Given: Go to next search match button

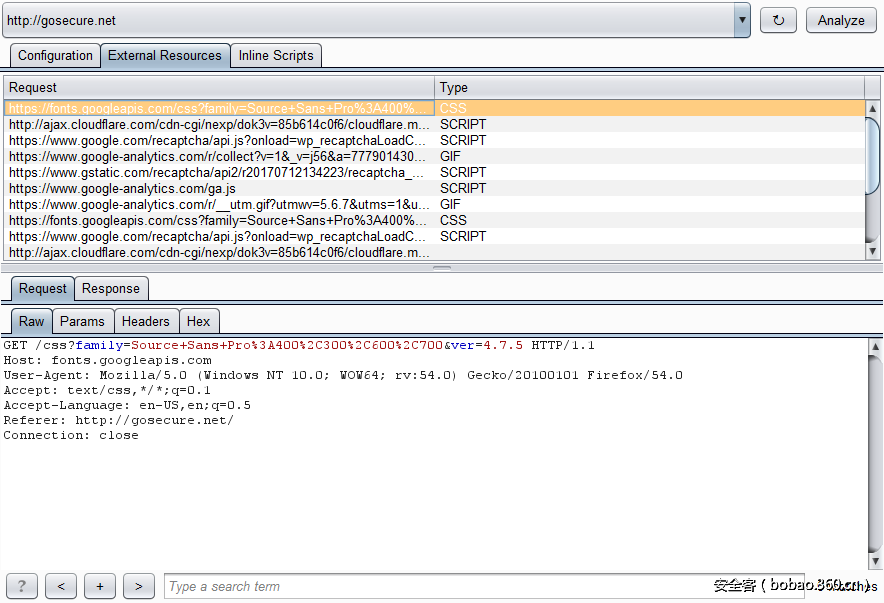Looking at the screenshot, I should (139, 587).
